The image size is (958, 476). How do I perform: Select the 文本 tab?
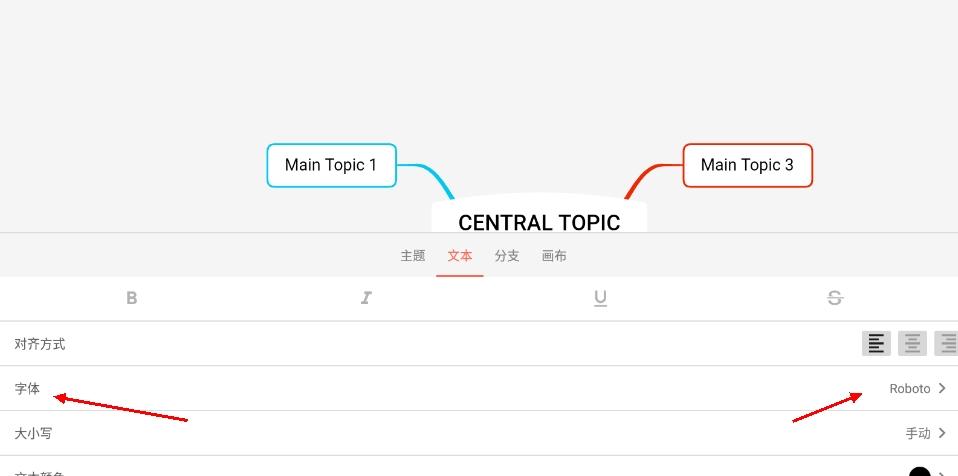460,256
